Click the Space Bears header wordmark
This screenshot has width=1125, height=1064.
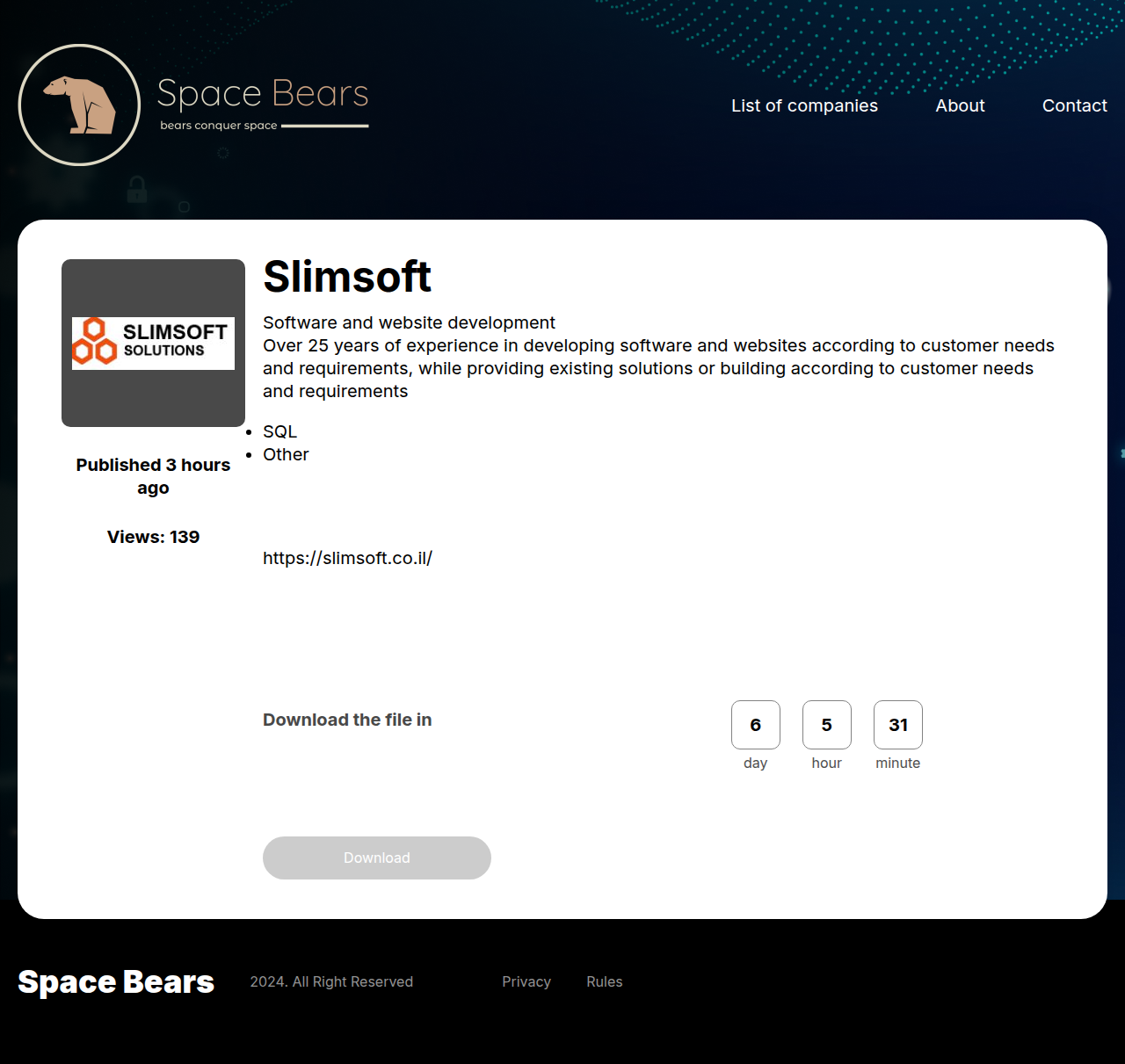click(262, 94)
